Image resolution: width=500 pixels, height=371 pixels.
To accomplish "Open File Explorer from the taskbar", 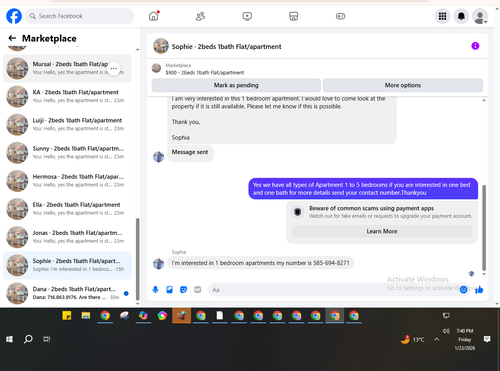I will [86, 315].
